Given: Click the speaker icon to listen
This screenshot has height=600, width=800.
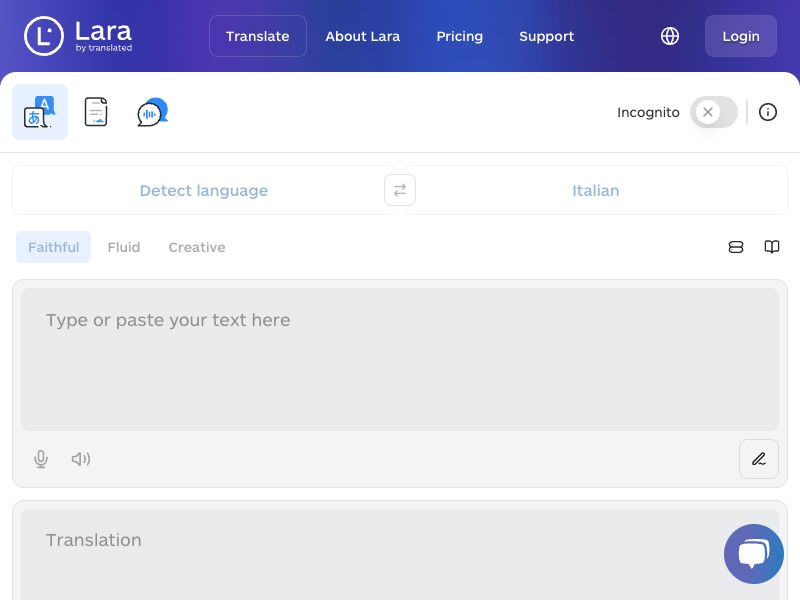Looking at the screenshot, I should click(80, 459).
